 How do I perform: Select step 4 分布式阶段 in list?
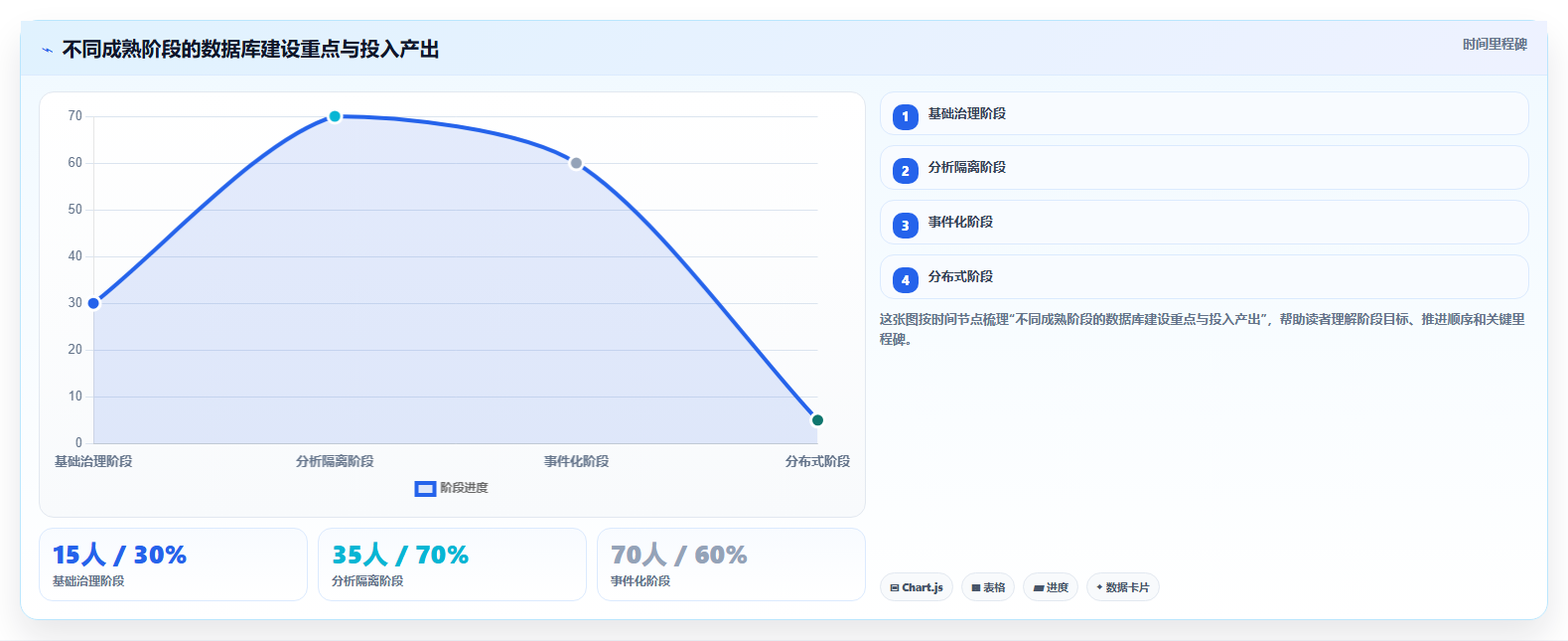click(x=1204, y=277)
